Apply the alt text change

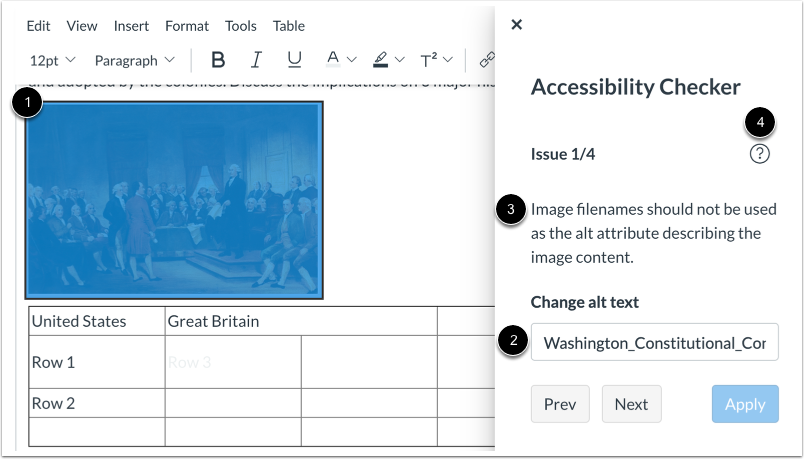[x=745, y=404]
